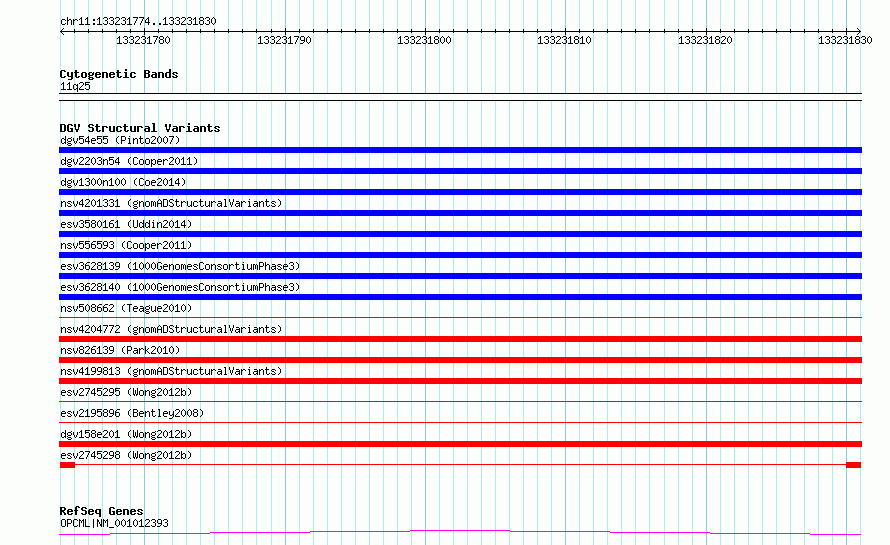Select the blue bar under nsv556593 (Cooper2011)
This screenshot has width=890, height=545.
pyautogui.click(x=460, y=255)
